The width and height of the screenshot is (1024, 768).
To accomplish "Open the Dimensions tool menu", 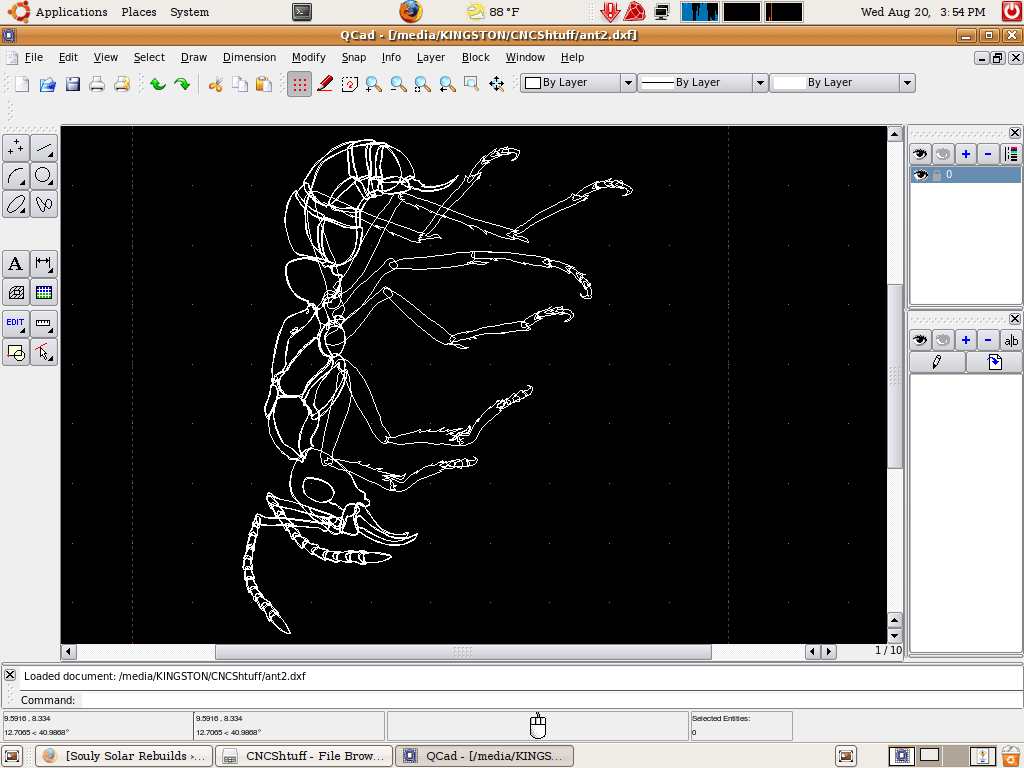I will [x=44, y=264].
